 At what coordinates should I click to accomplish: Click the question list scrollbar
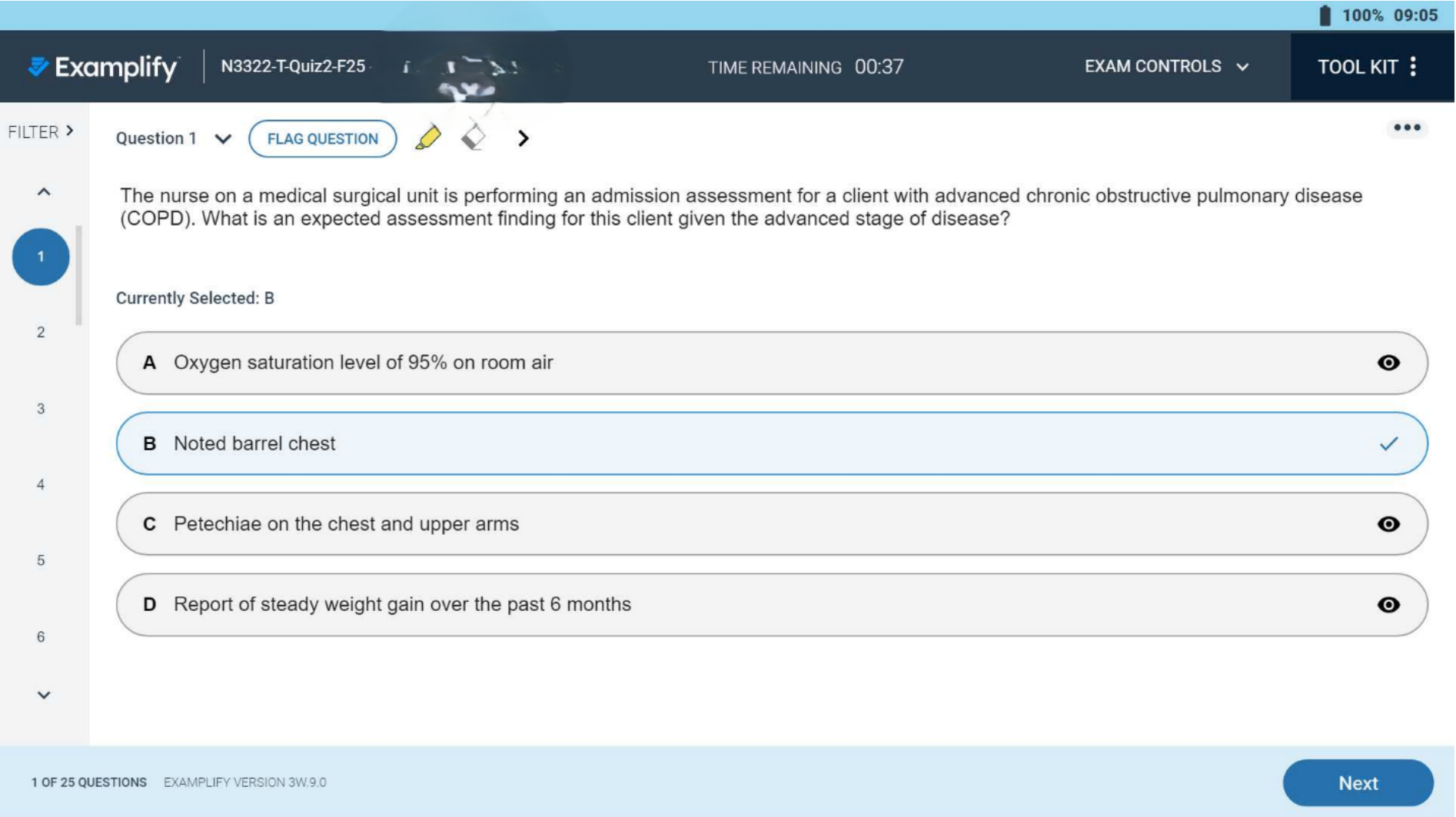(x=78, y=277)
